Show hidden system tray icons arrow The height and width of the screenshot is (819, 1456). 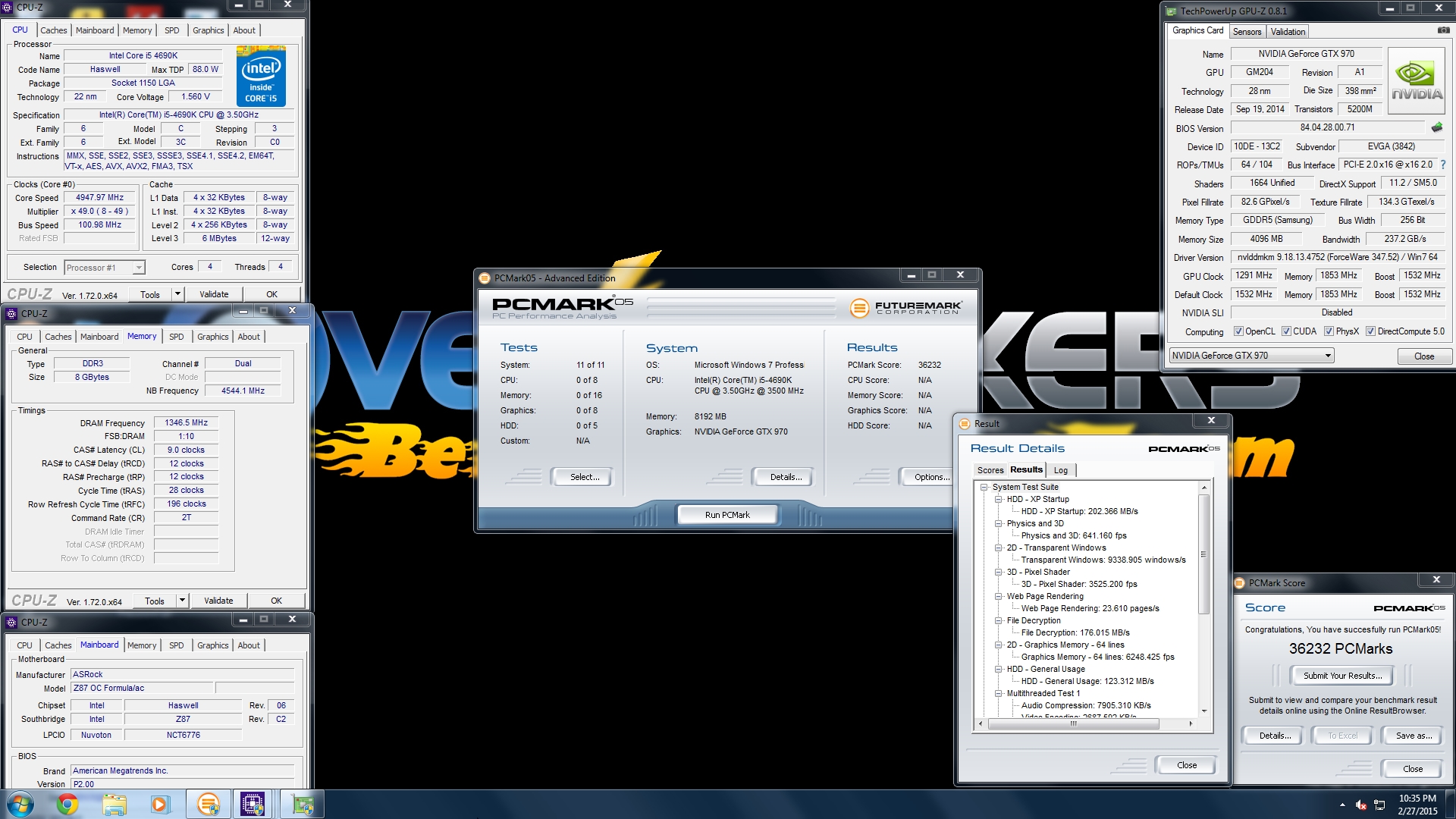tap(1342, 805)
